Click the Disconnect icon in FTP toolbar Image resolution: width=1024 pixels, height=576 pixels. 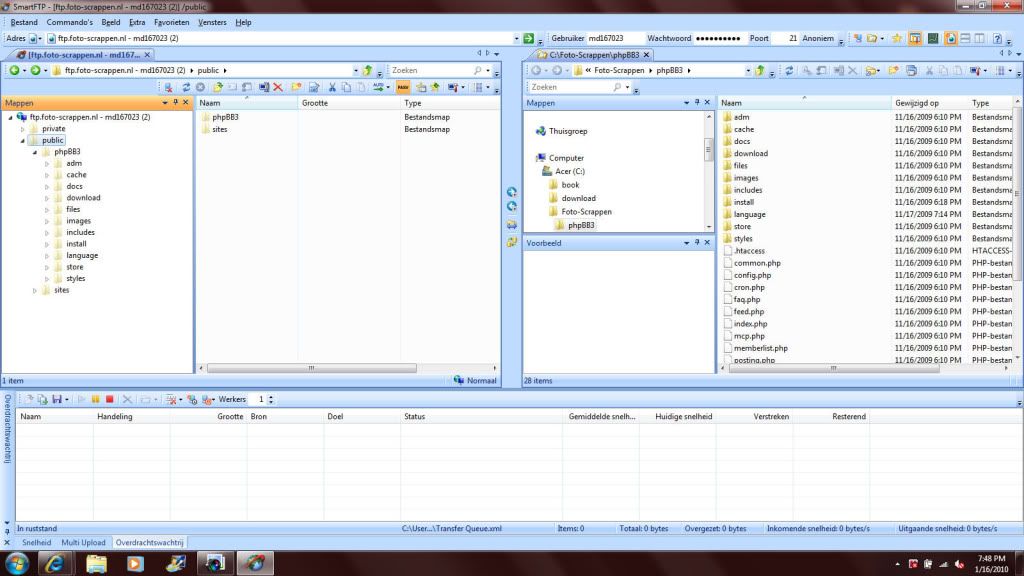click(x=168, y=87)
